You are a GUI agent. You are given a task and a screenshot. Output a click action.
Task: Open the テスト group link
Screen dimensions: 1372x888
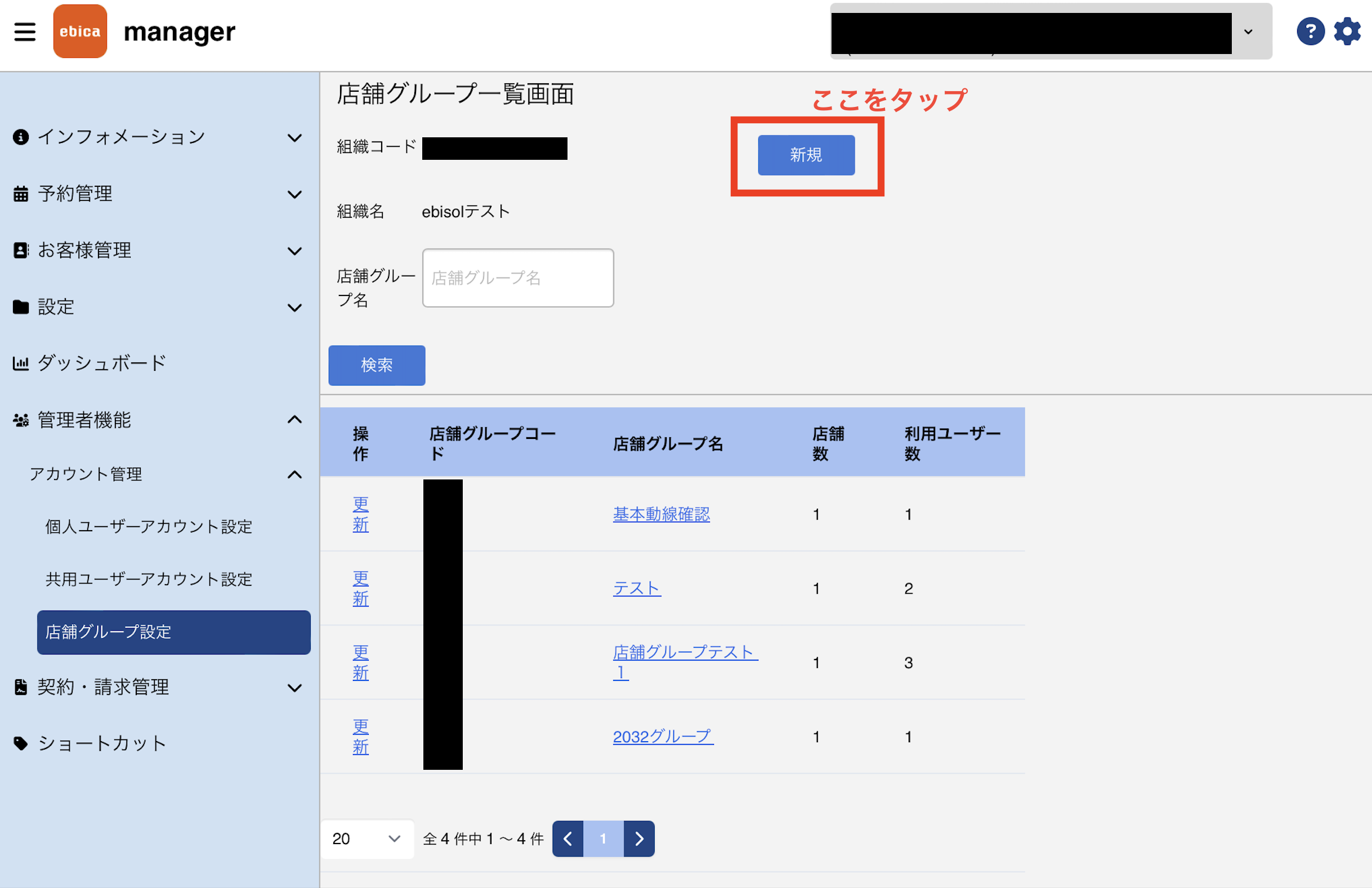click(637, 589)
